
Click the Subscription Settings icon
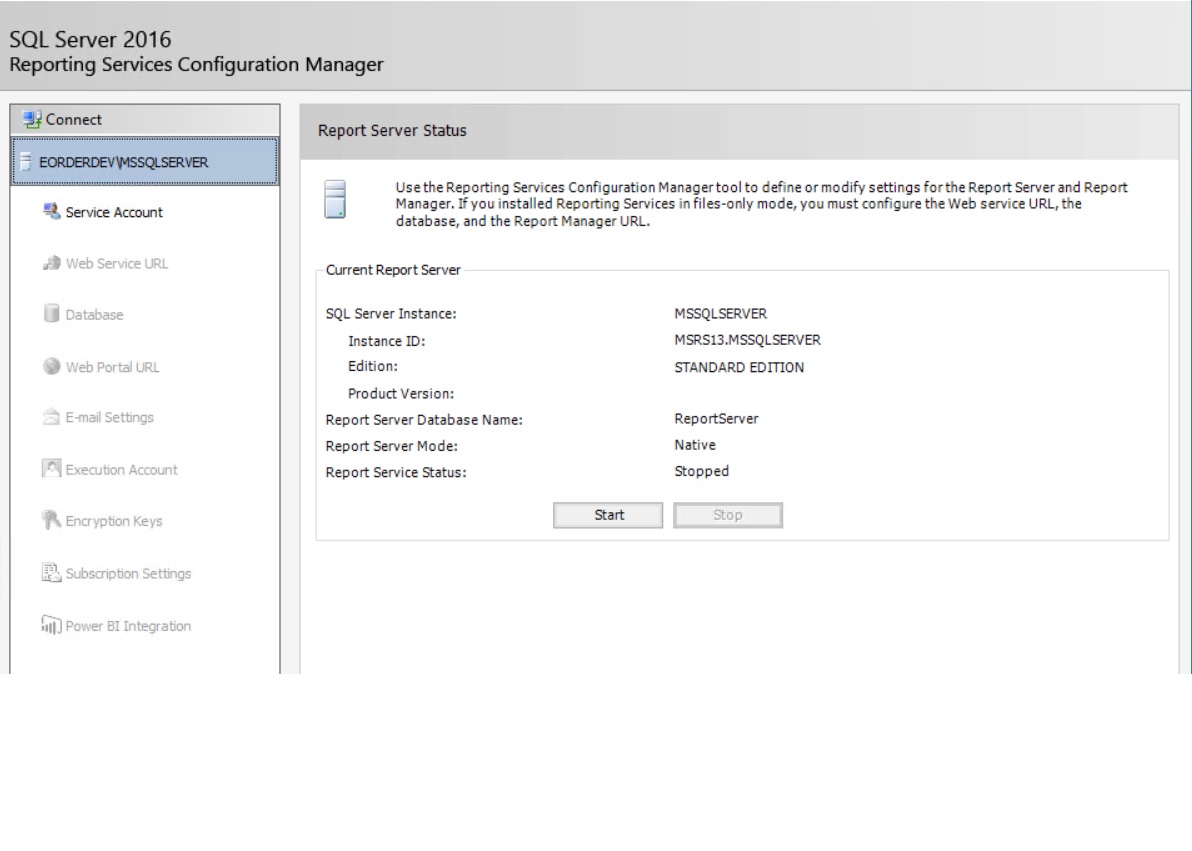pyautogui.click(x=51, y=573)
